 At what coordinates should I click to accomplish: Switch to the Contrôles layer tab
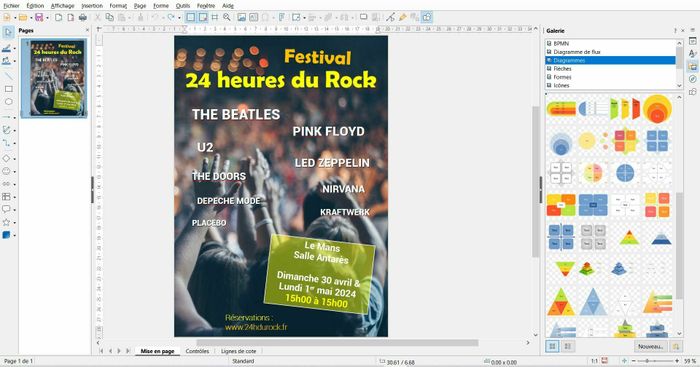tap(197, 351)
